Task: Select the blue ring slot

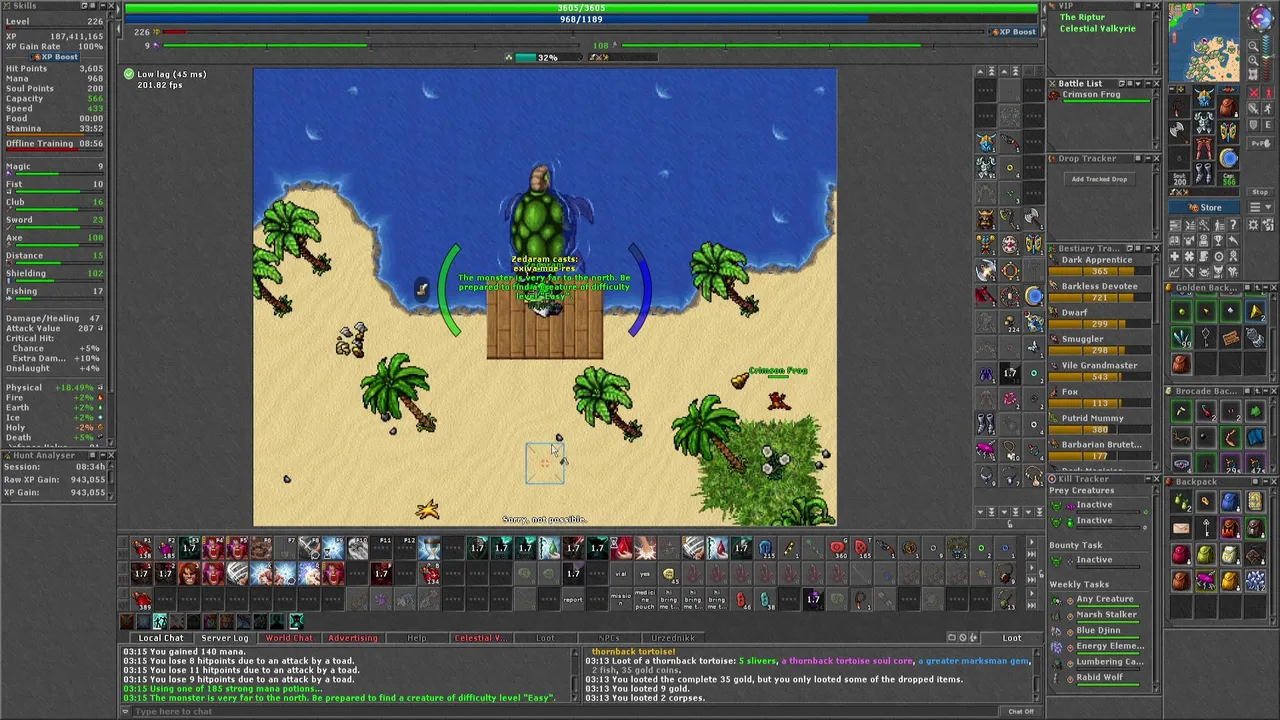Action: [1228, 157]
